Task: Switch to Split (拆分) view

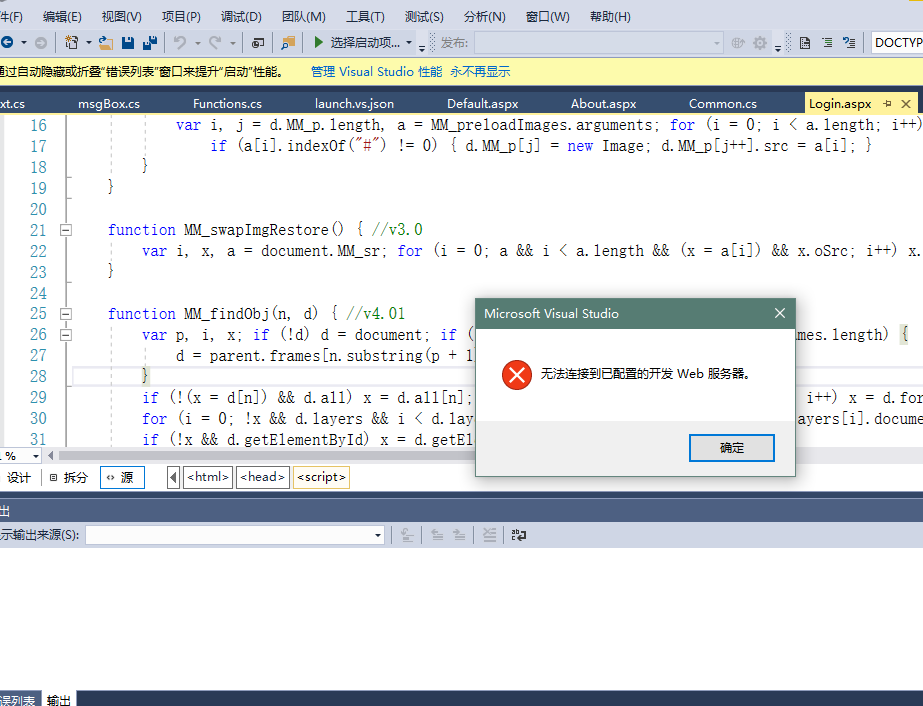Action: (69, 478)
